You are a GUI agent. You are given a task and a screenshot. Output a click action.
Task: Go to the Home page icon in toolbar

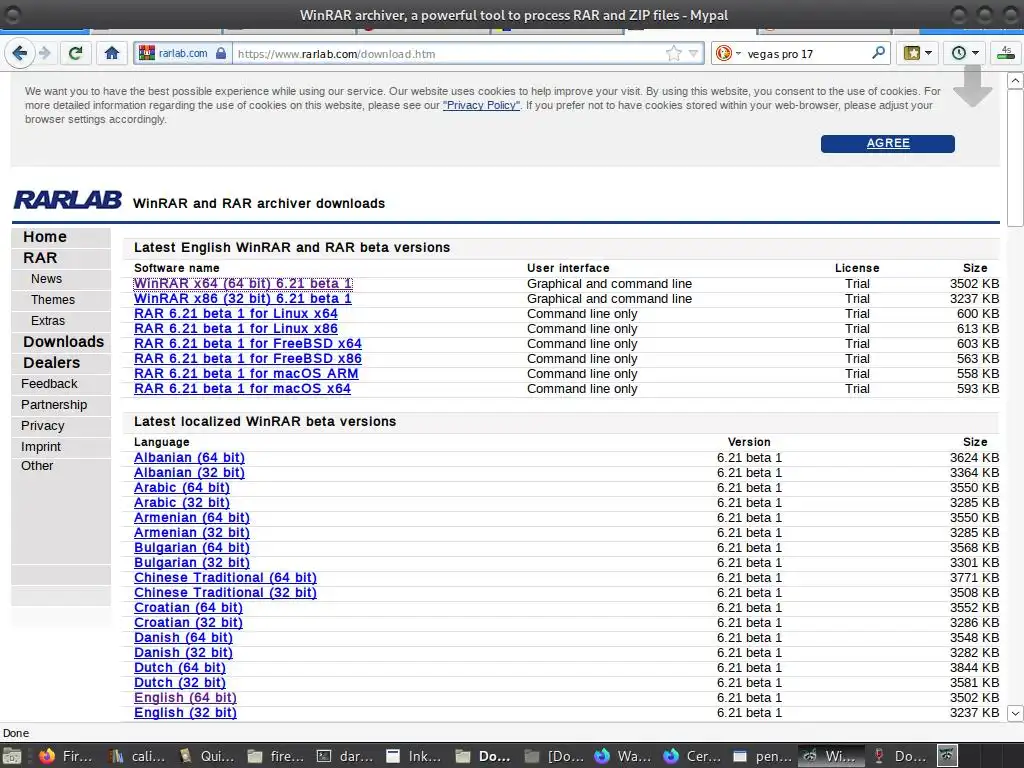click(x=112, y=53)
